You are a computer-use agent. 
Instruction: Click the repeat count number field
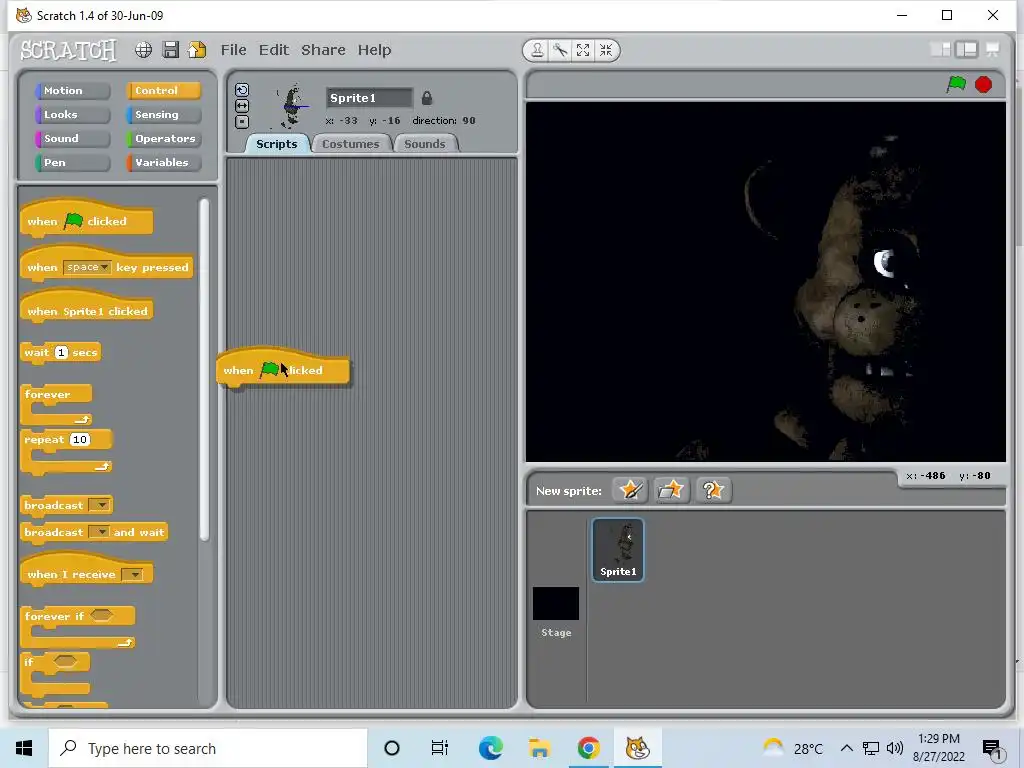click(x=80, y=440)
